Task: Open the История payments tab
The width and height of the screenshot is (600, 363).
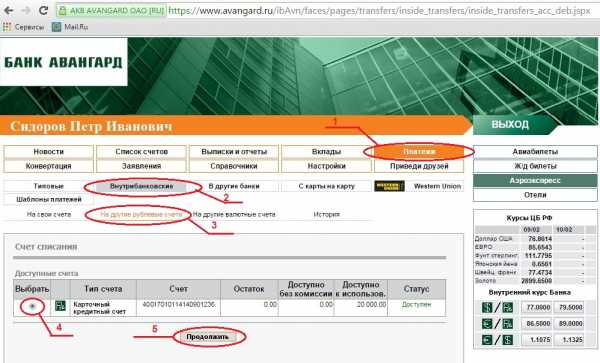Action: point(326,215)
